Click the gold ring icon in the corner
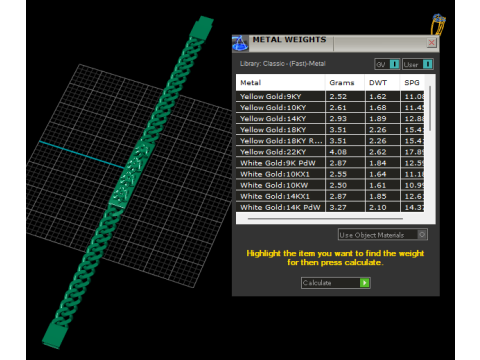The width and height of the screenshot is (480, 360). click(x=438, y=24)
